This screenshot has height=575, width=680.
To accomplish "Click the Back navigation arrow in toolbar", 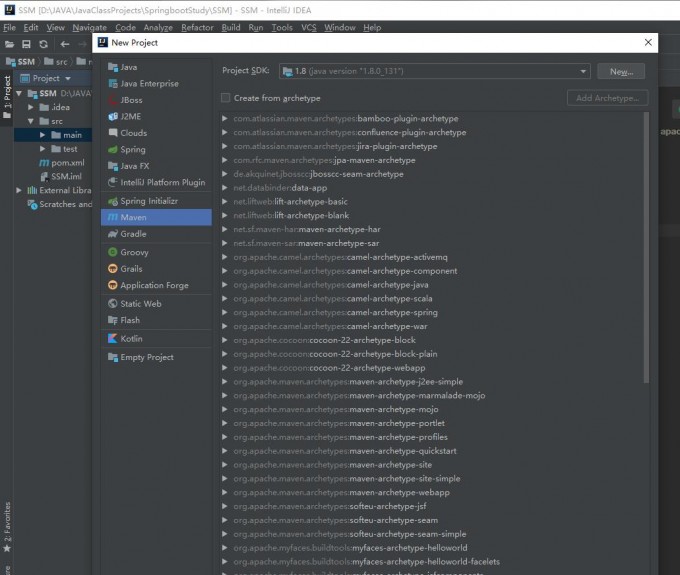I will [x=65, y=44].
